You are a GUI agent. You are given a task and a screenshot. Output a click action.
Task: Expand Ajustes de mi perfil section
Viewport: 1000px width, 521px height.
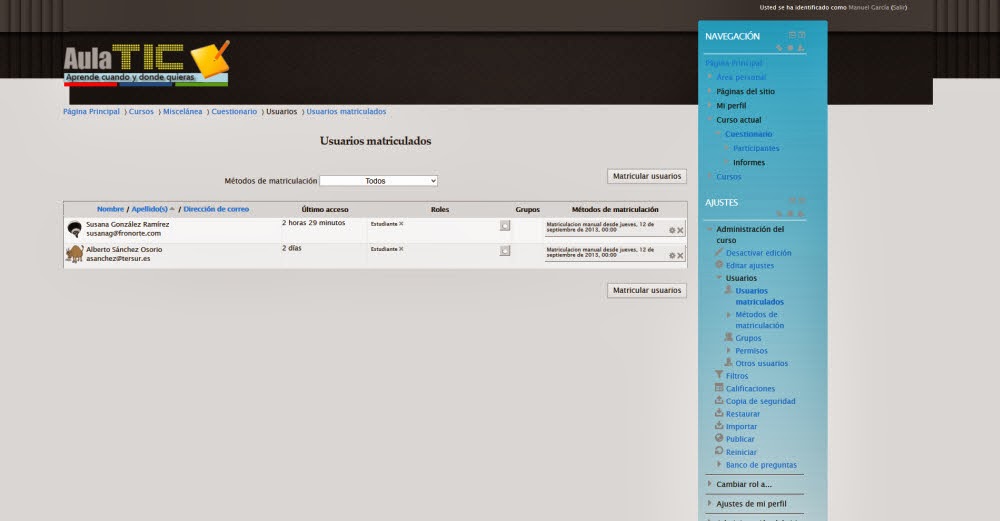pyautogui.click(x=710, y=503)
